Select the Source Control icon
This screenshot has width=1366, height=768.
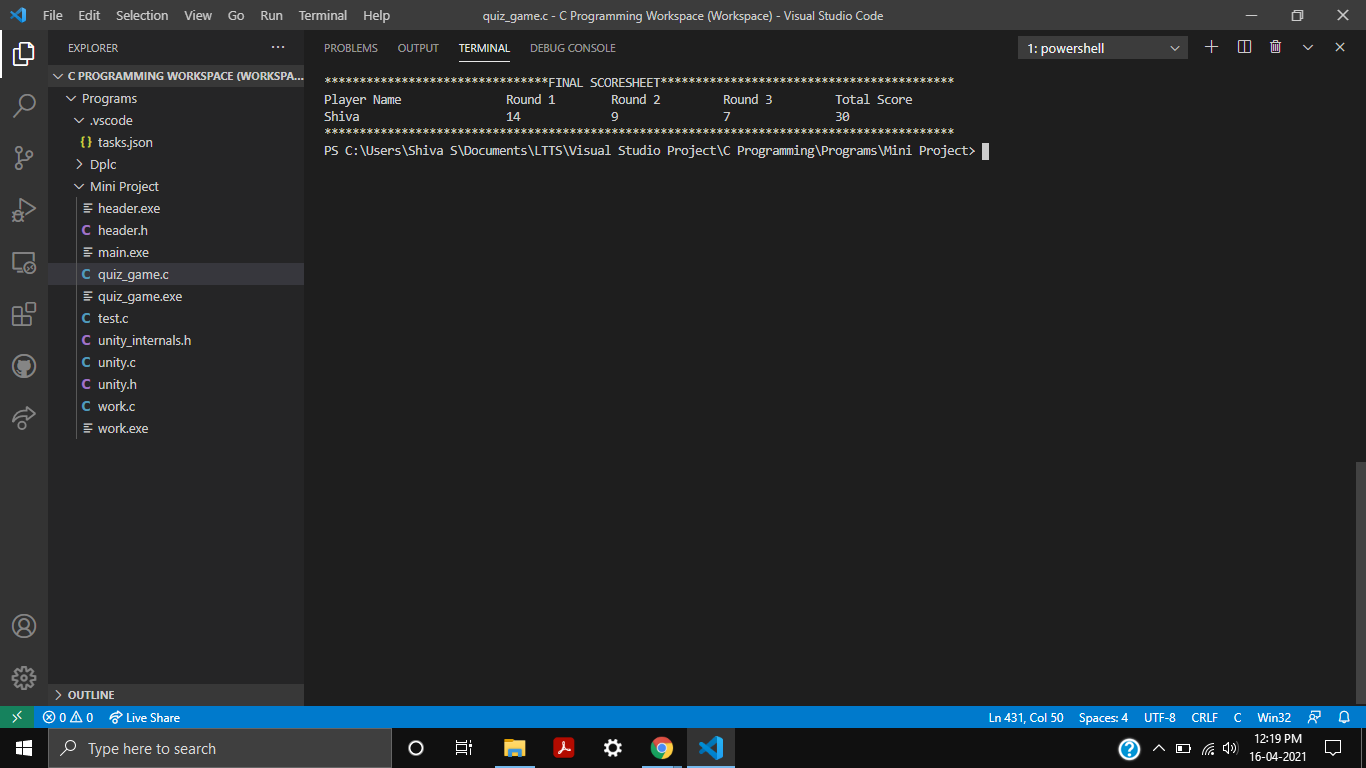[x=24, y=157]
